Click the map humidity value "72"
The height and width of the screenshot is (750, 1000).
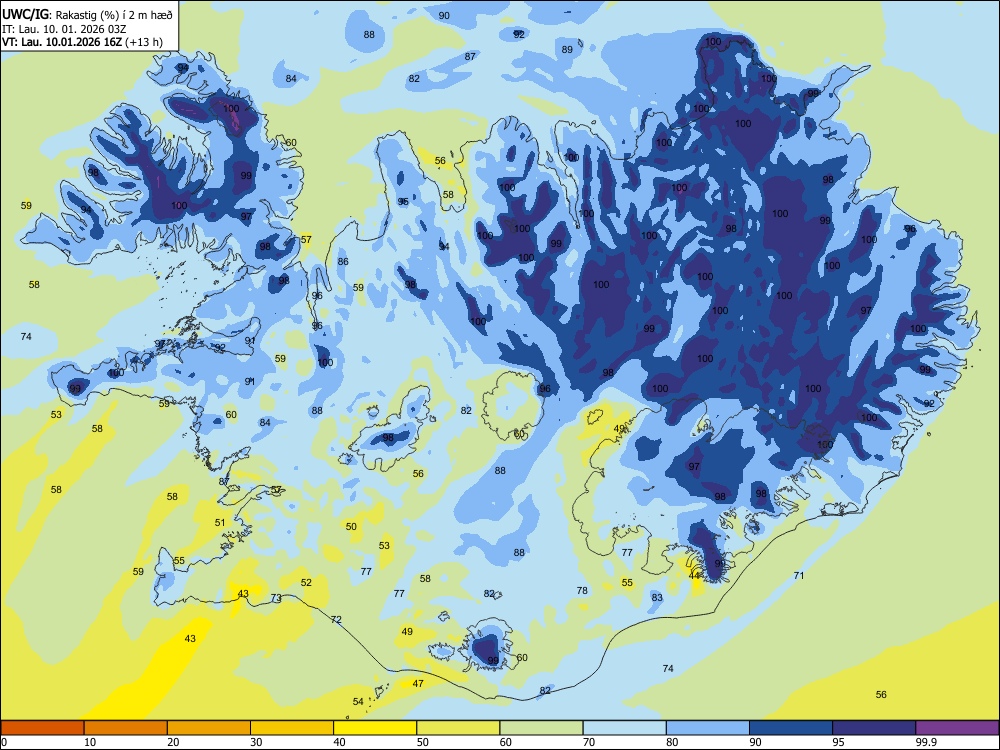pyautogui.click(x=336, y=620)
